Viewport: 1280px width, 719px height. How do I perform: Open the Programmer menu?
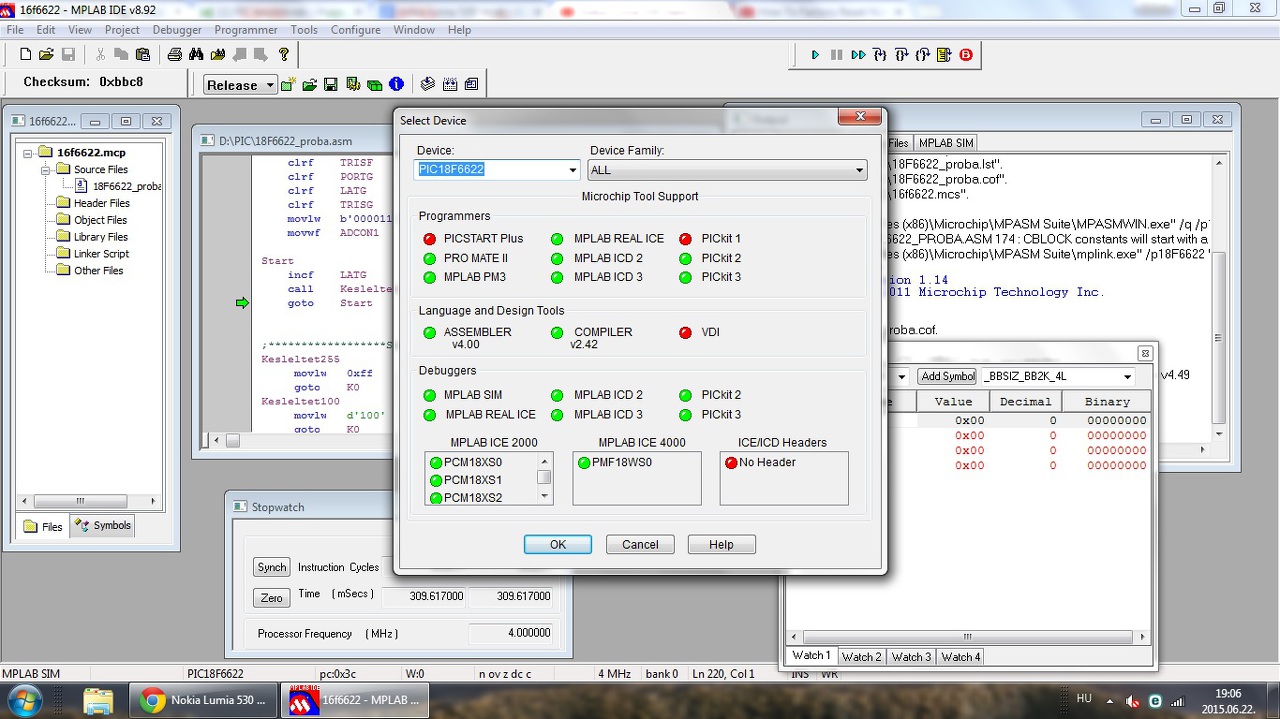click(x=246, y=30)
